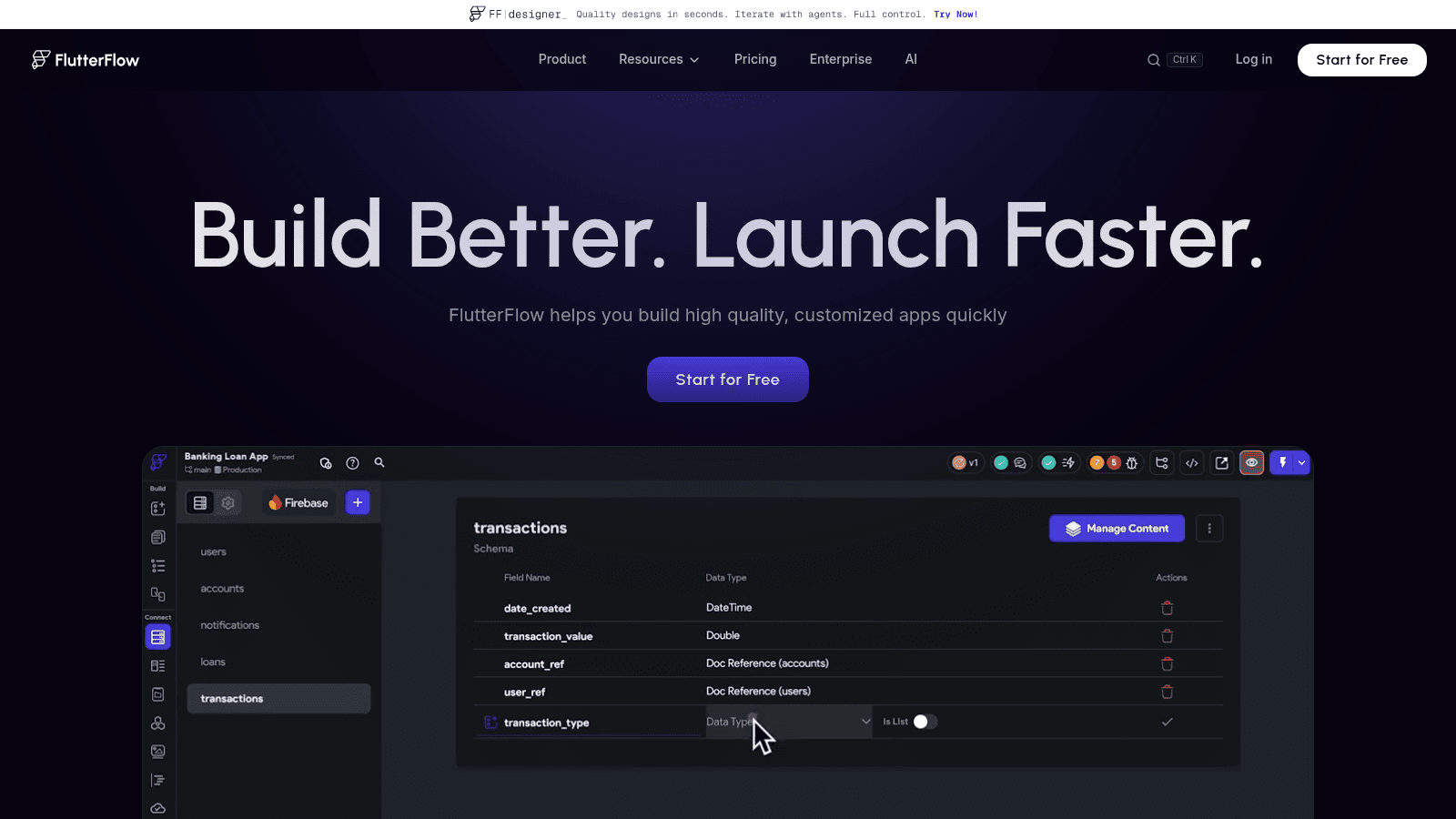1456x819 pixels.
Task: Click the plus button to add collection
Action: point(358,502)
